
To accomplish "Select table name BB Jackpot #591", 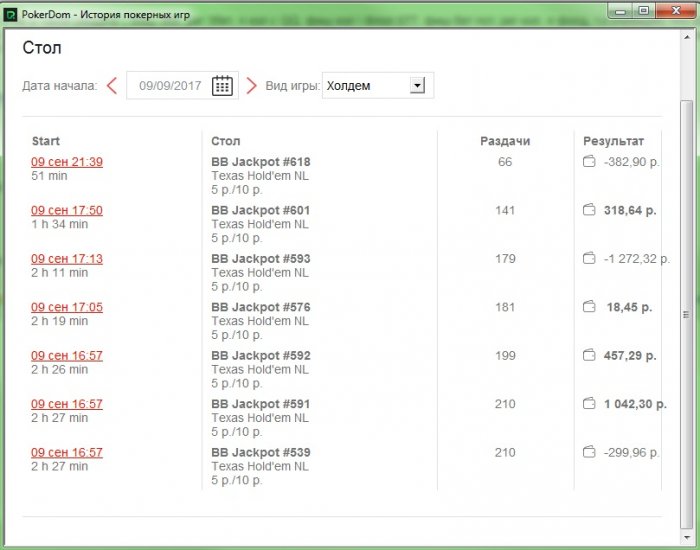I will pyautogui.click(x=261, y=404).
